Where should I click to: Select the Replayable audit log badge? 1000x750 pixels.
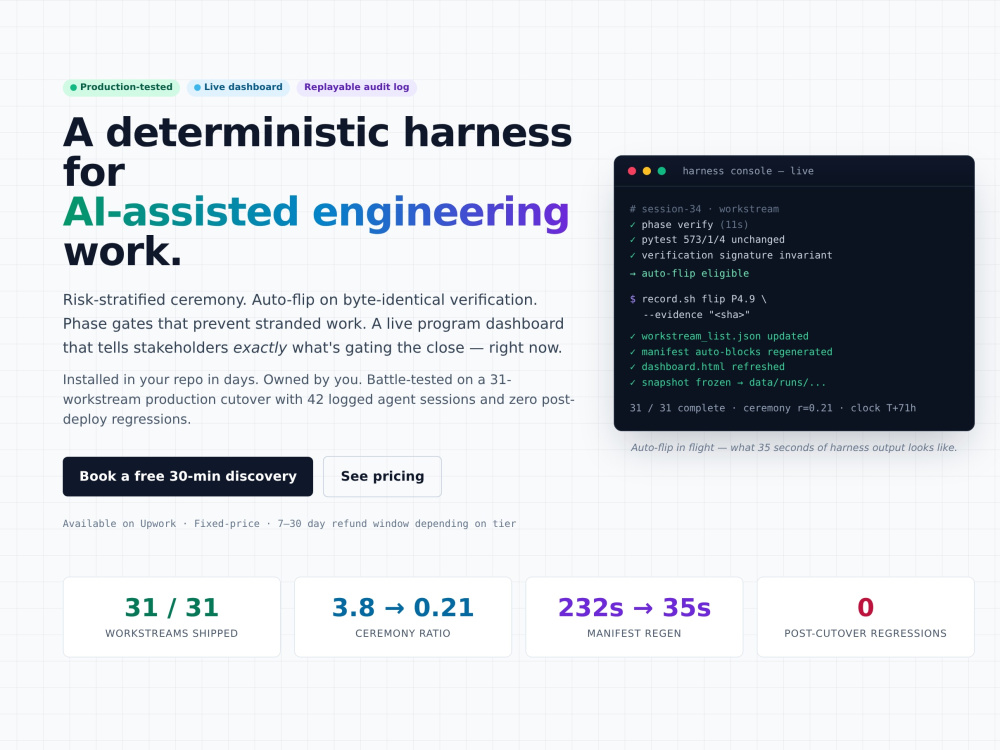tap(357, 87)
